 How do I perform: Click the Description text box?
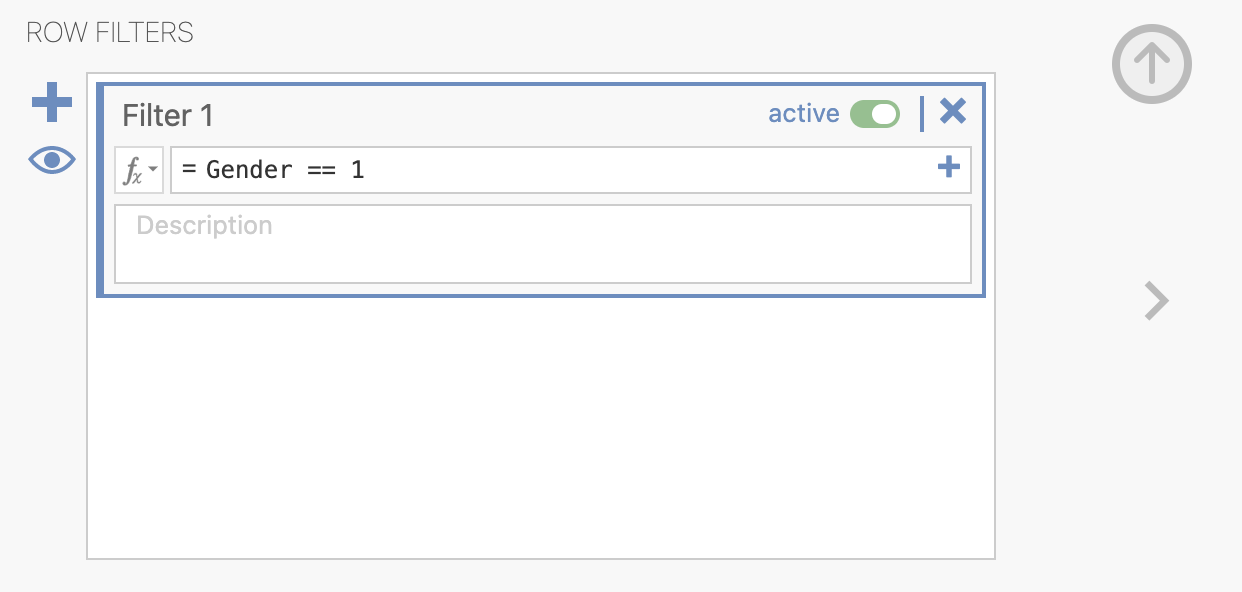point(542,244)
